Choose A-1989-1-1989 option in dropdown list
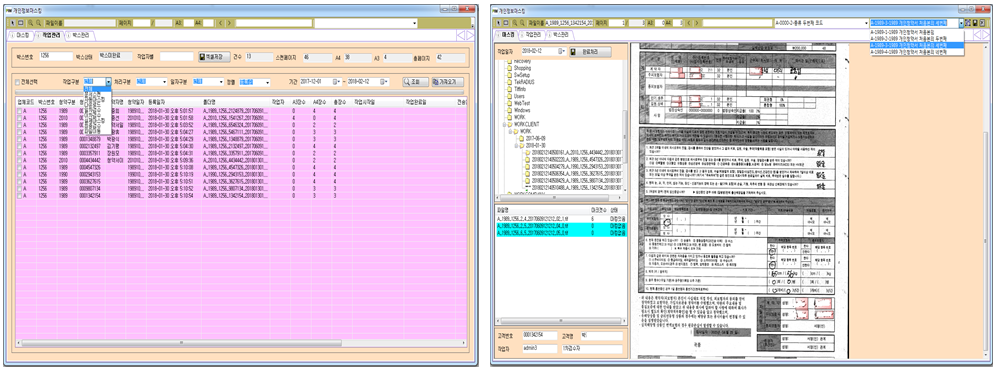Screen dimensions: 998x372 click(x=917, y=31)
